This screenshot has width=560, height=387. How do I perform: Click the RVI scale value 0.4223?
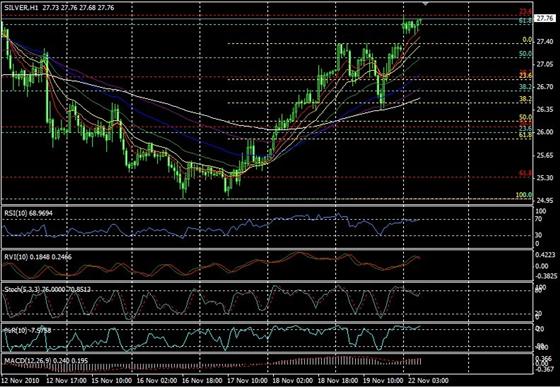pyautogui.click(x=545, y=255)
